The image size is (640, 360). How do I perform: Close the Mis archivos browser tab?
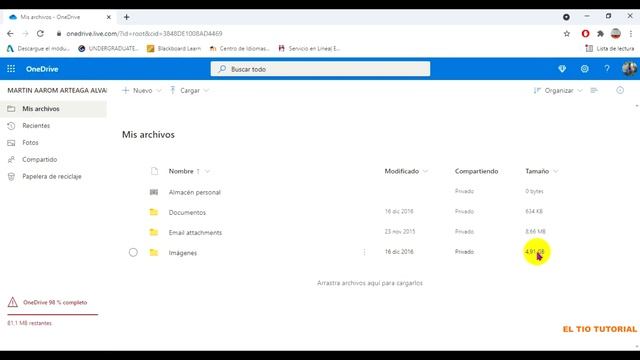point(109,17)
